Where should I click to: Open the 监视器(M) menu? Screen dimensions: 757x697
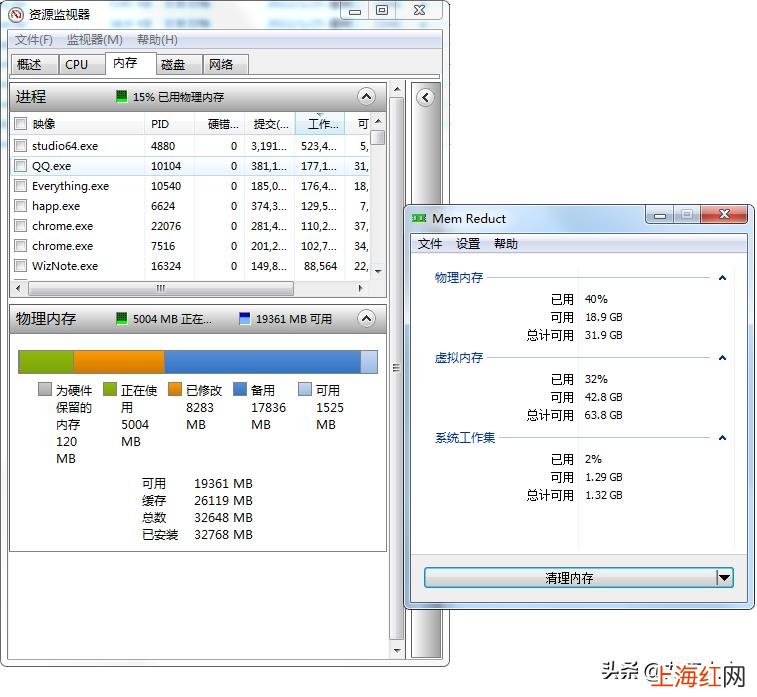tap(95, 40)
